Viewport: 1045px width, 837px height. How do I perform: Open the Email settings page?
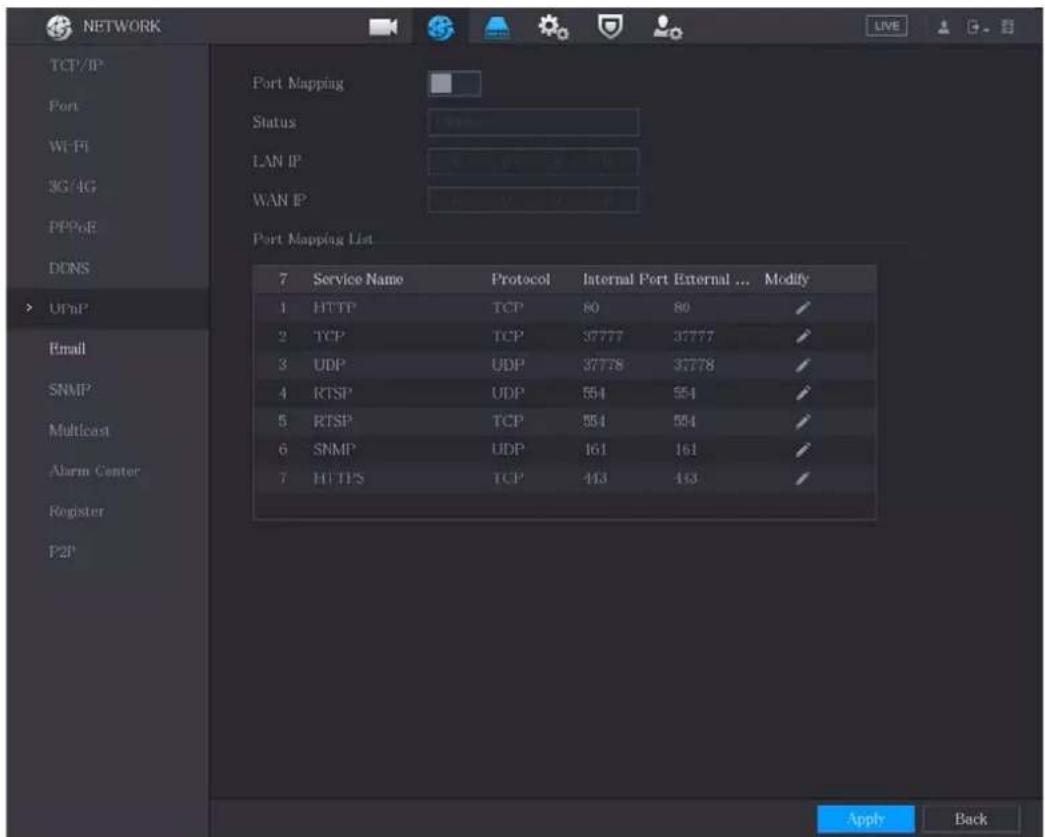[x=67, y=349]
